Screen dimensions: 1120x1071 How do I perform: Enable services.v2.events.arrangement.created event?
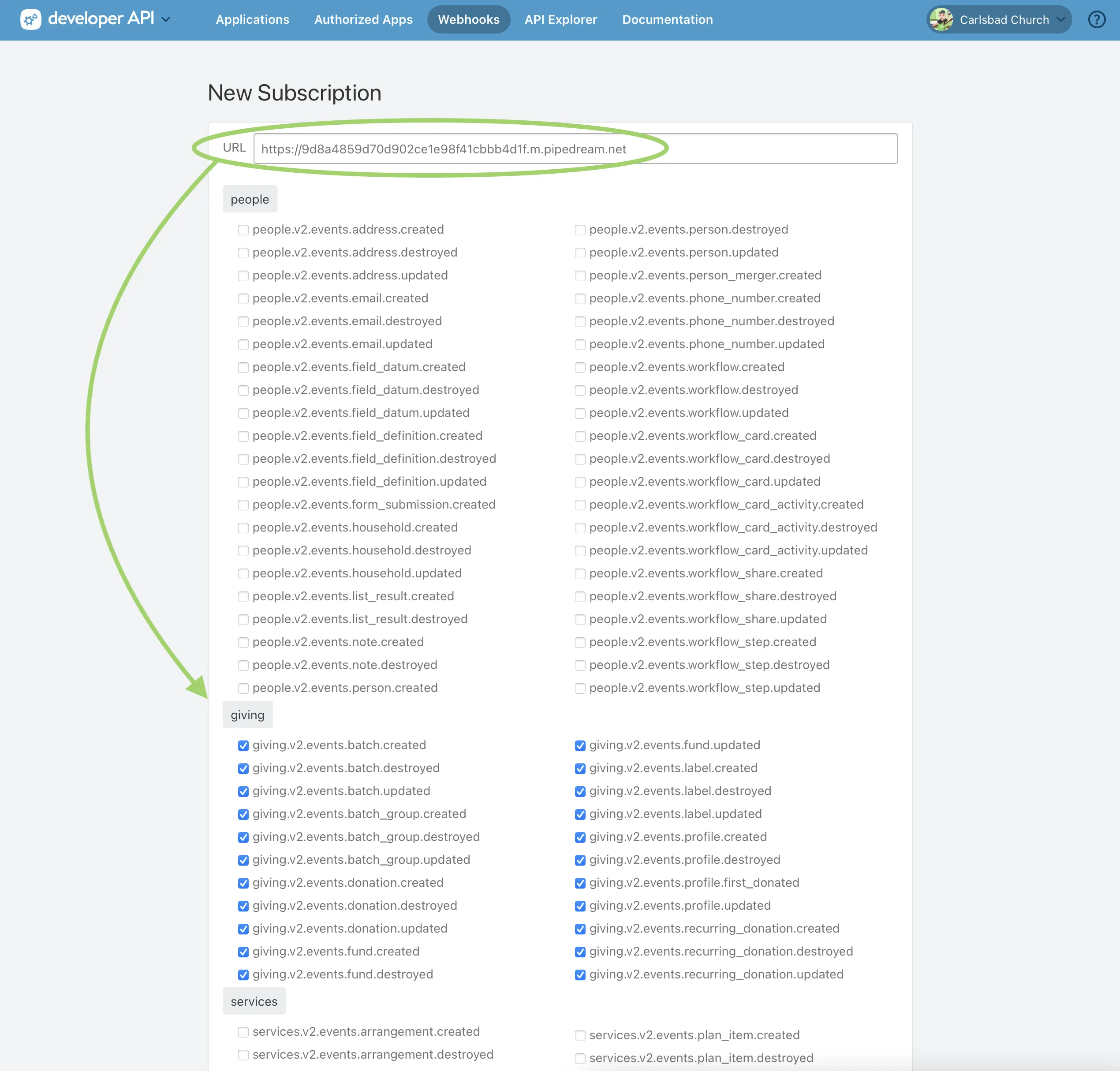(243, 1032)
